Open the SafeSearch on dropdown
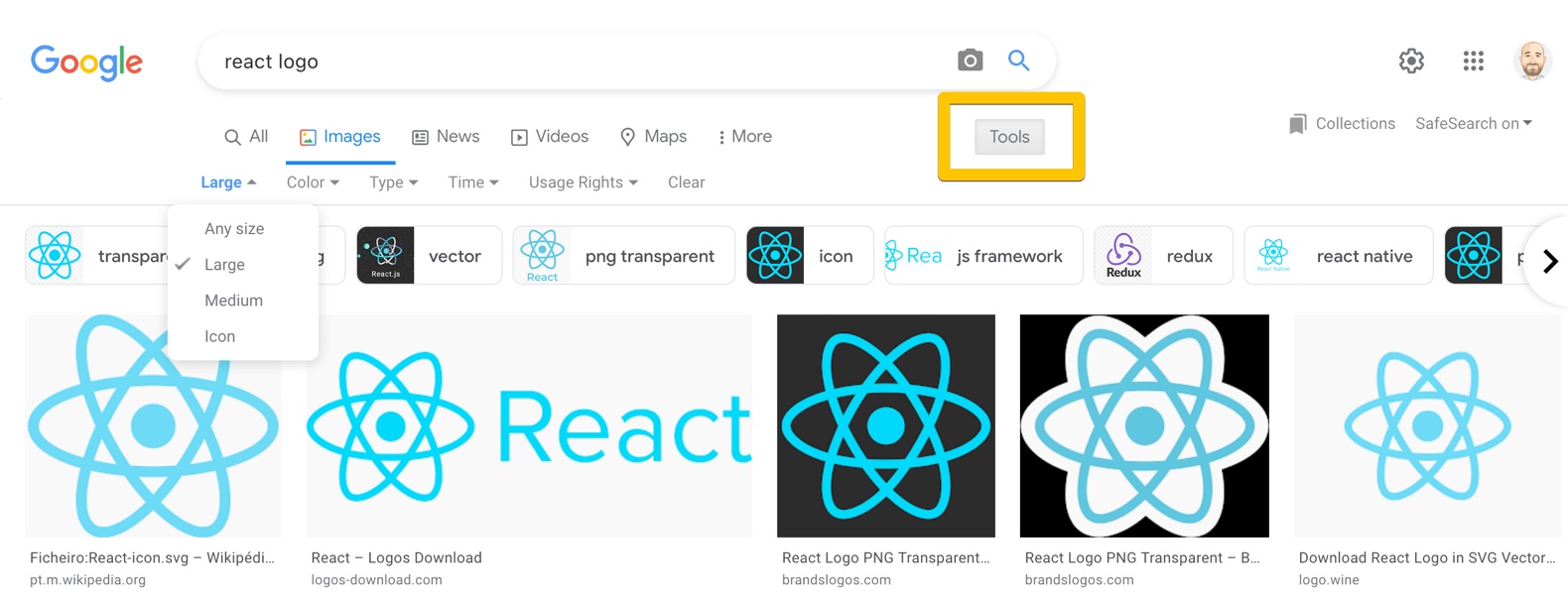 pos(1473,124)
